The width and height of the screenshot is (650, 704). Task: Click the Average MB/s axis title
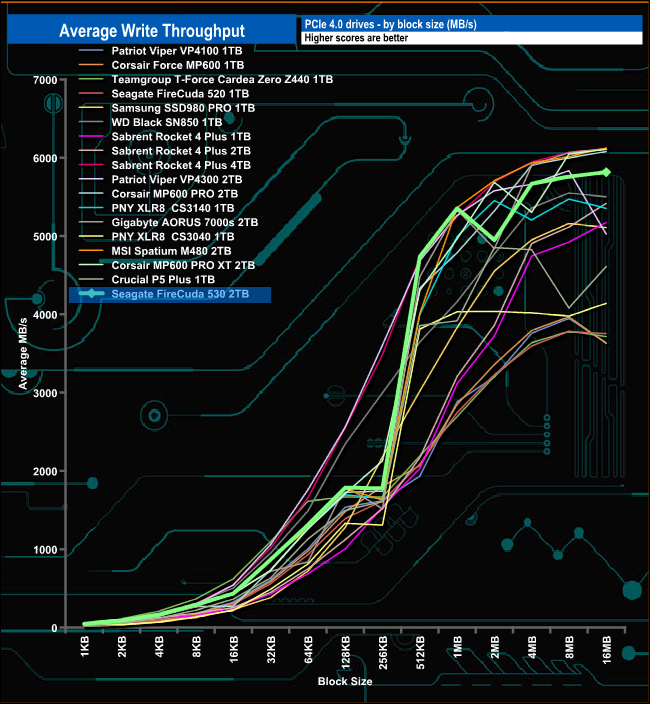click(x=23, y=353)
